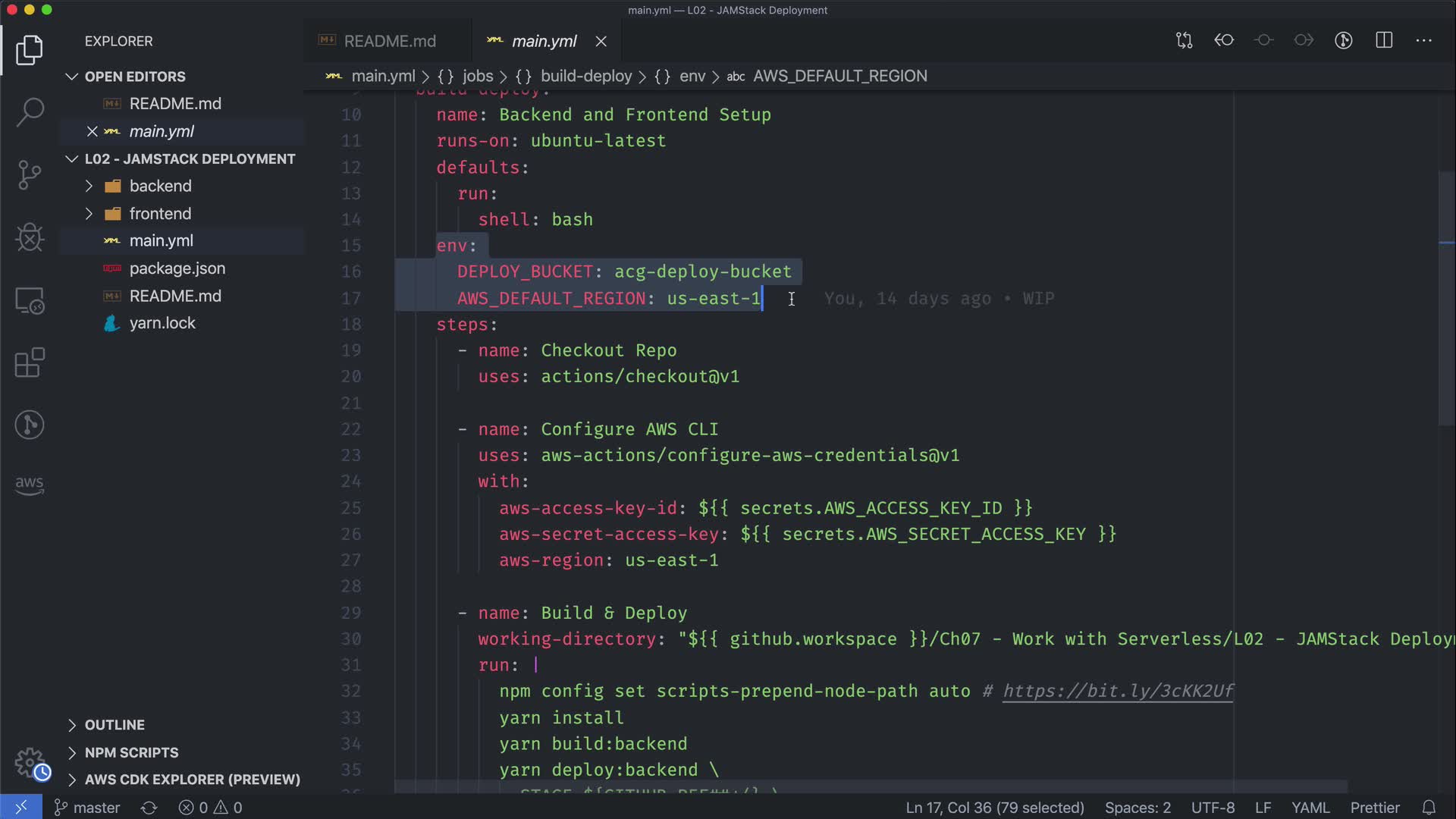Collapse the OPEN EDITORS section
This screenshot has height=819, width=1456.
click(72, 77)
